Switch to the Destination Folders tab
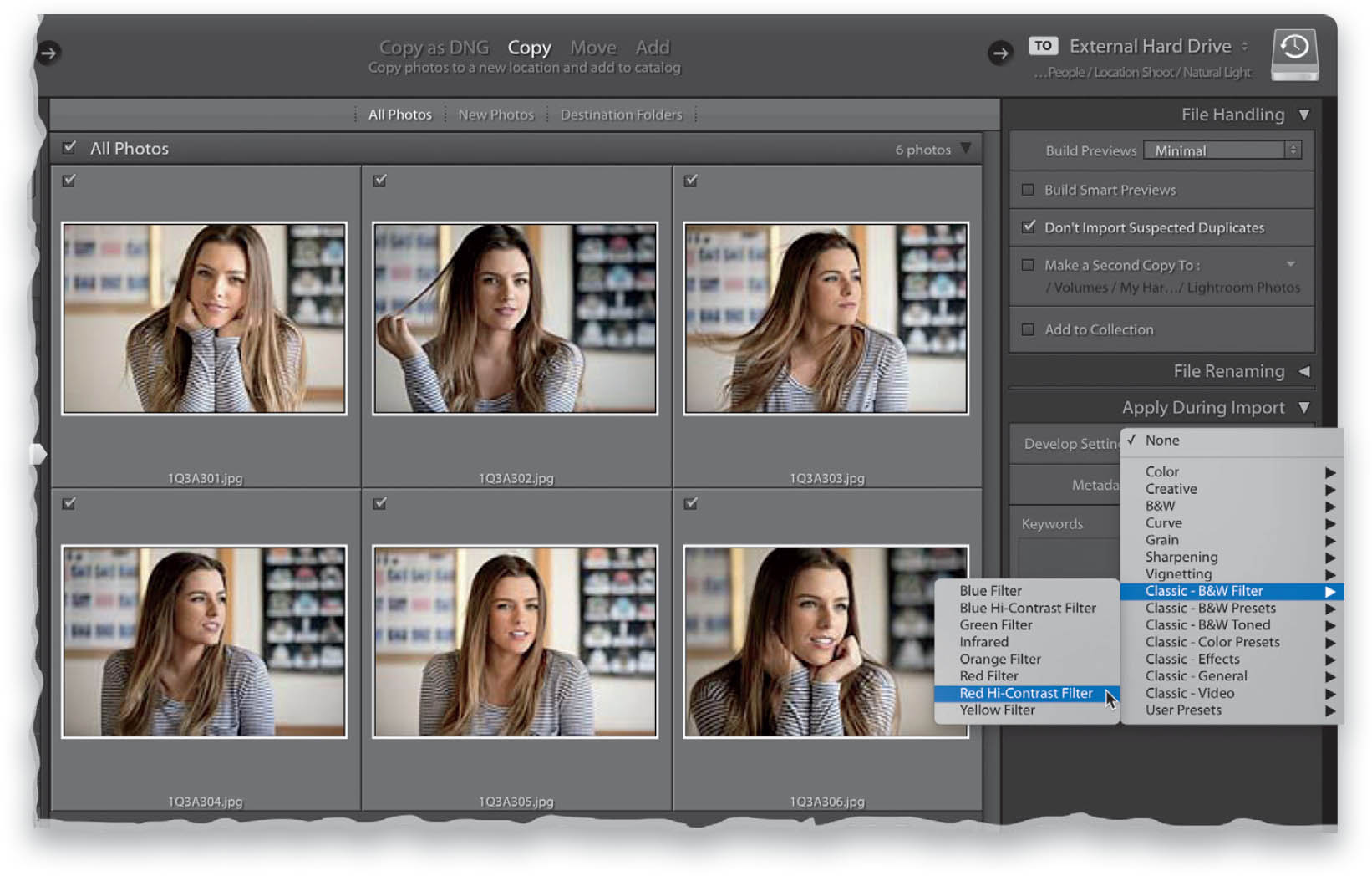 pyautogui.click(x=621, y=115)
